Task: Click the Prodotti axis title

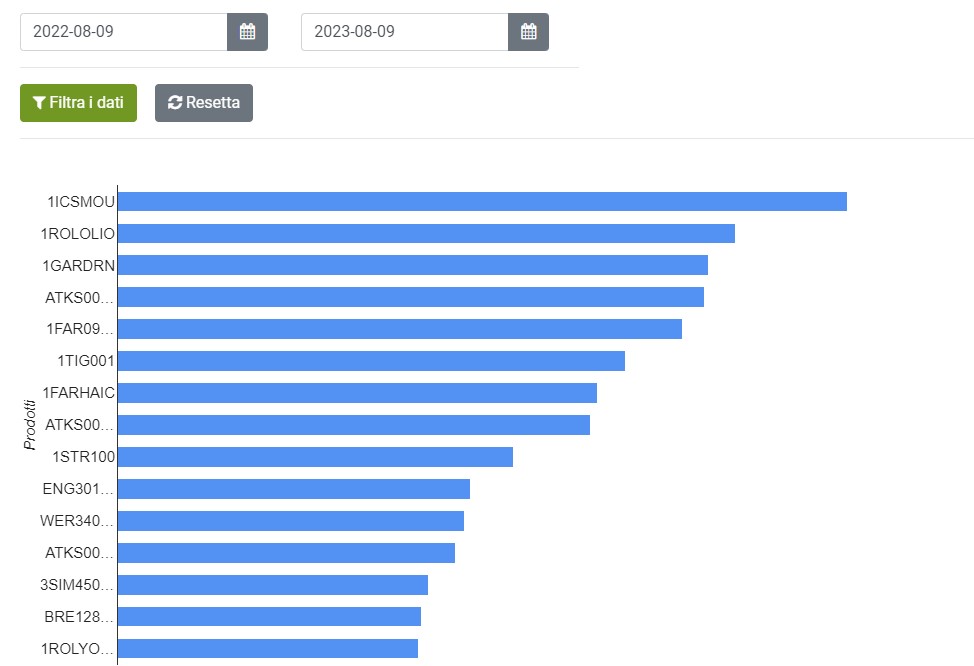Action: point(28,424)
